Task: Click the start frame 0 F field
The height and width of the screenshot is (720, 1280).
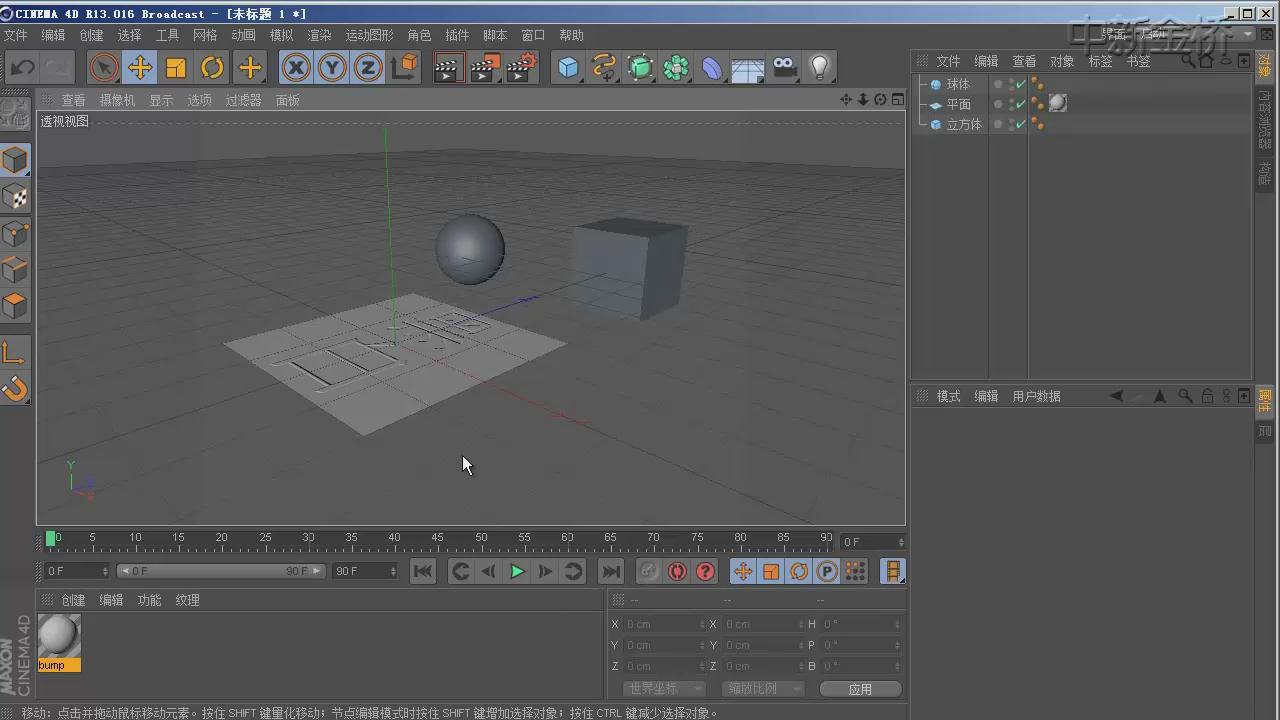Action: 77,571
